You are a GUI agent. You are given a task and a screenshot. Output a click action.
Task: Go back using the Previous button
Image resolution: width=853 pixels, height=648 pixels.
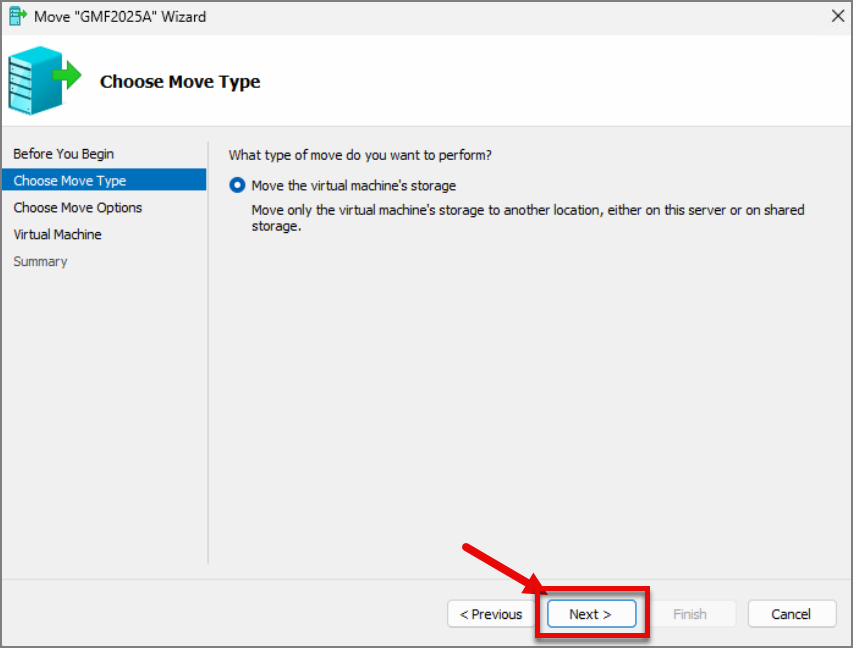tap(491, 614)
